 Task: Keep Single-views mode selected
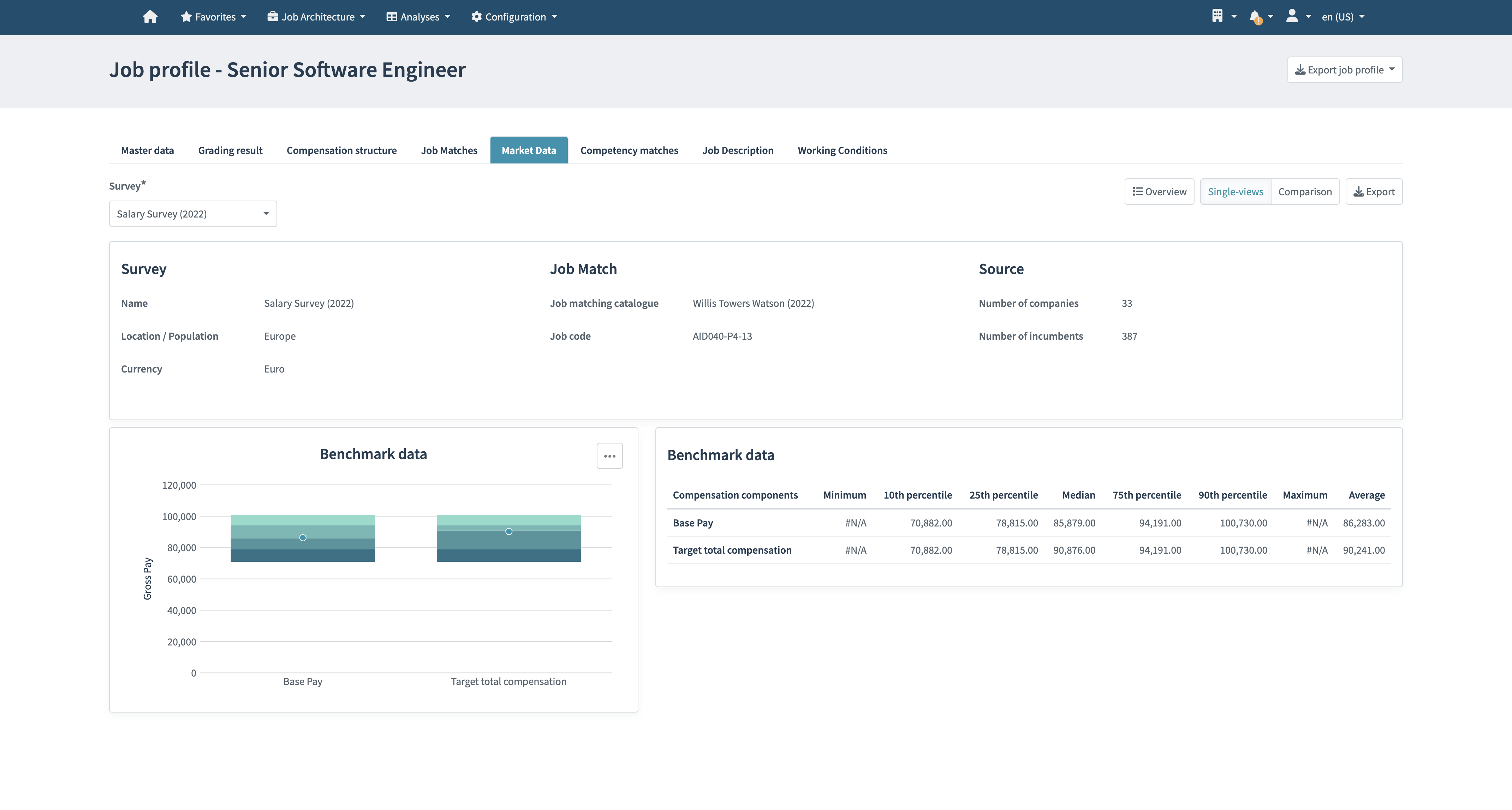[x=1235, y=191]
